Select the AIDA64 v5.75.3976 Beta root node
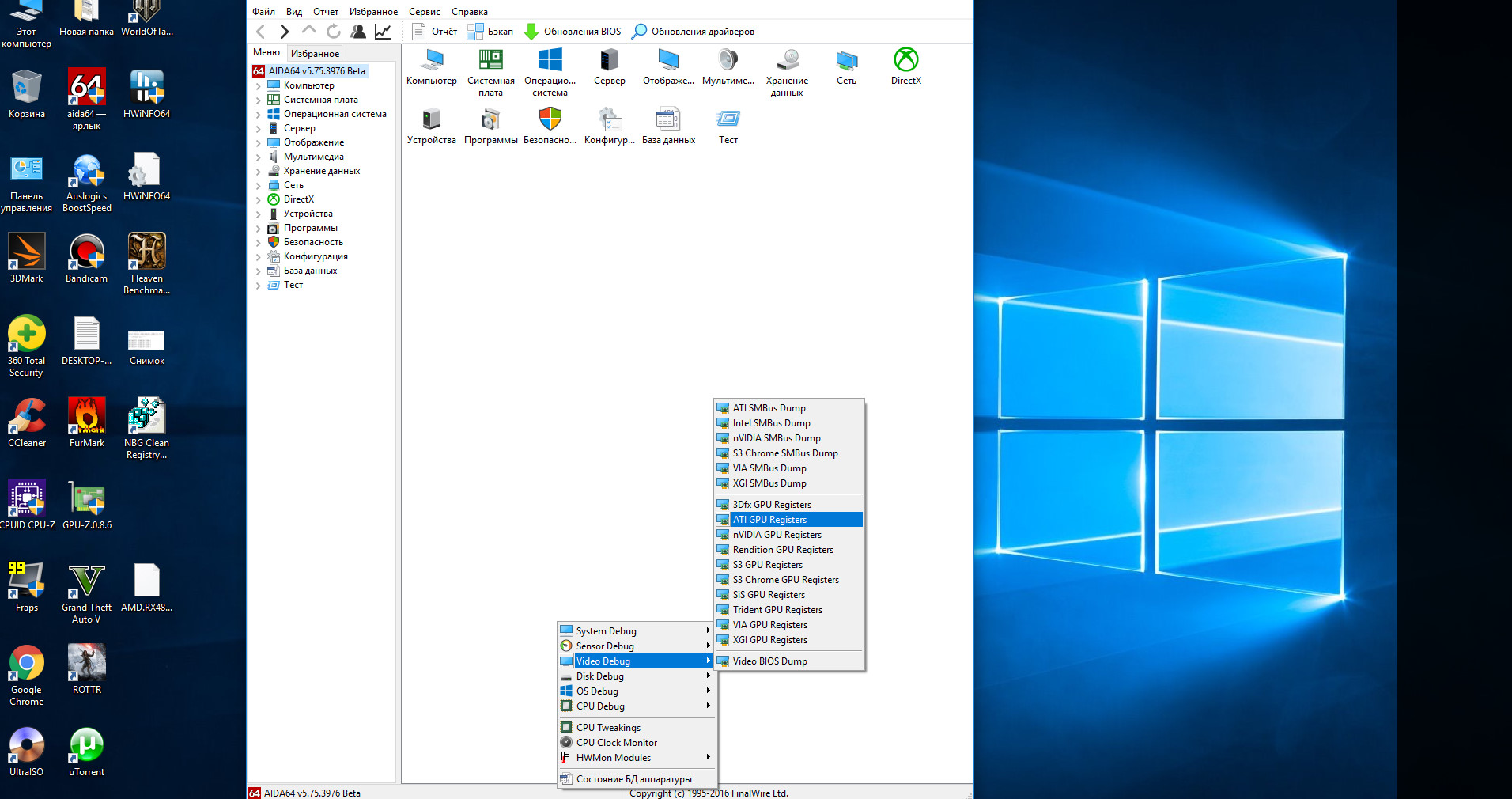1512x799 pixels. [310, 71]
